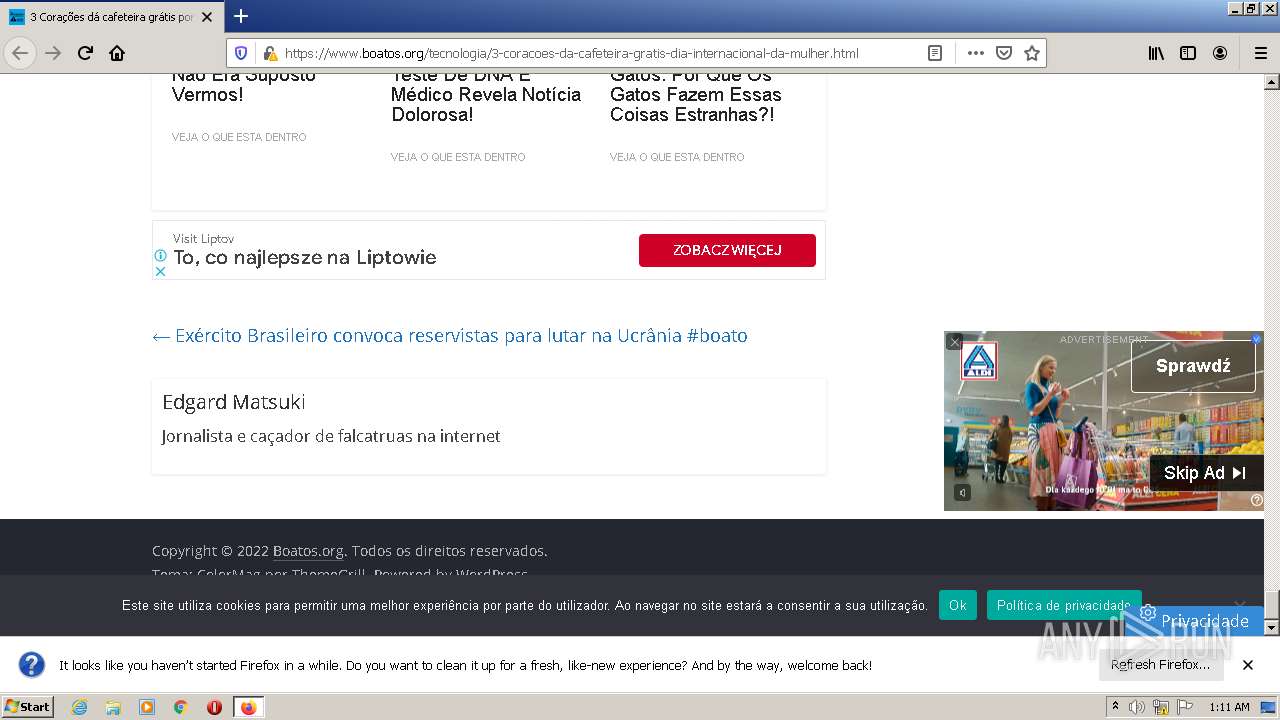Open volume control in system tray

click(x=1137, y=707)
